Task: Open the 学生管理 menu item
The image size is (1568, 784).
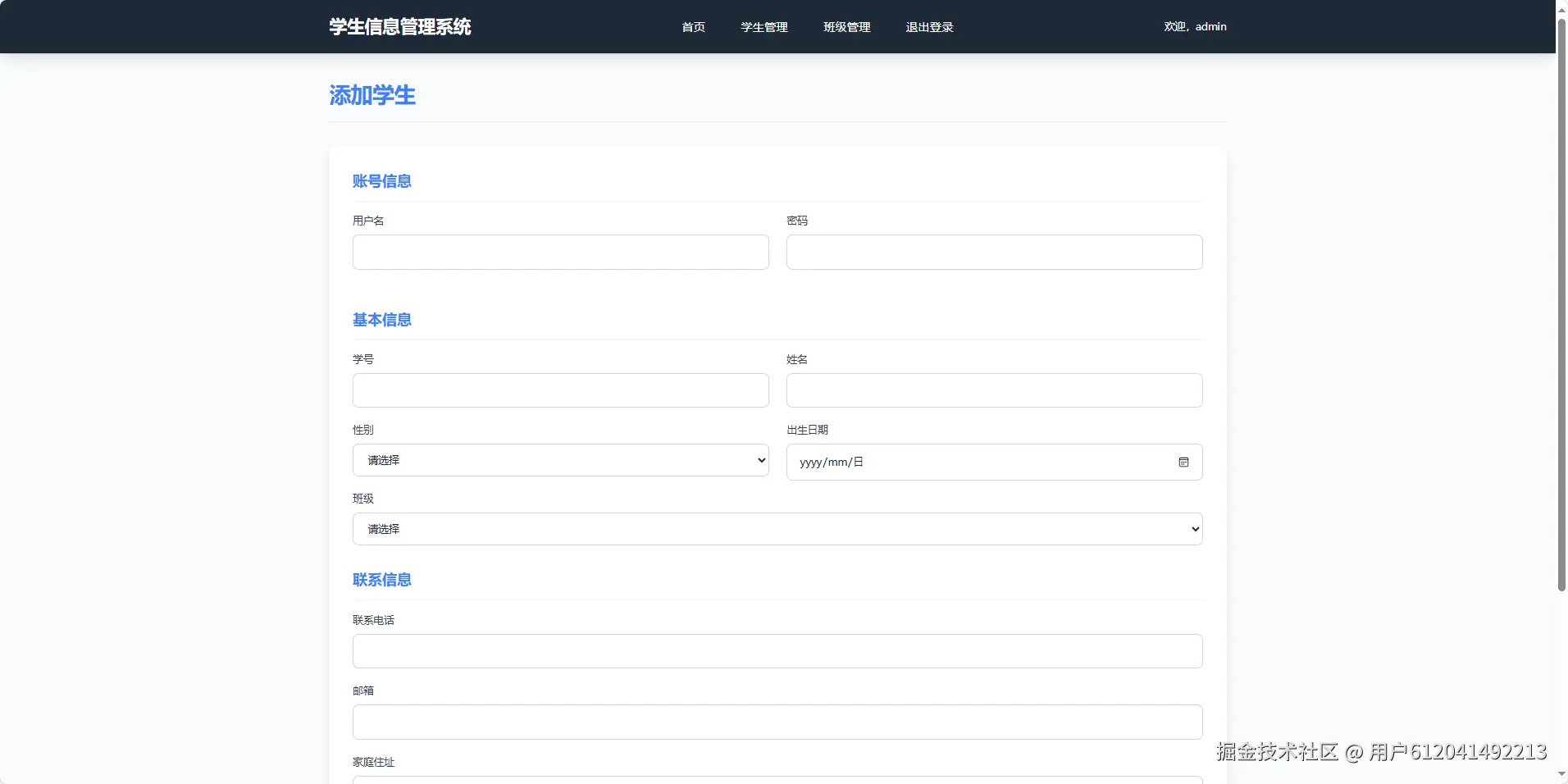Action: coord(763,26)
